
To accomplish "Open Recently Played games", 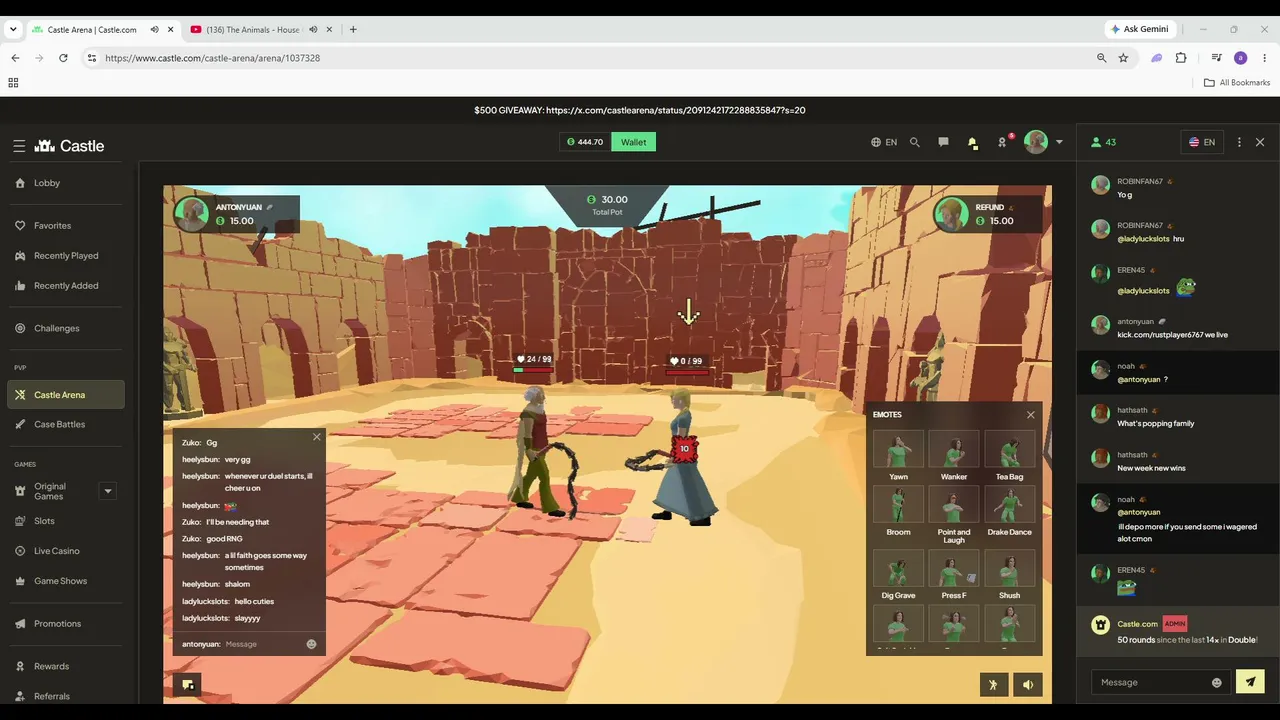I will (66, 256).
